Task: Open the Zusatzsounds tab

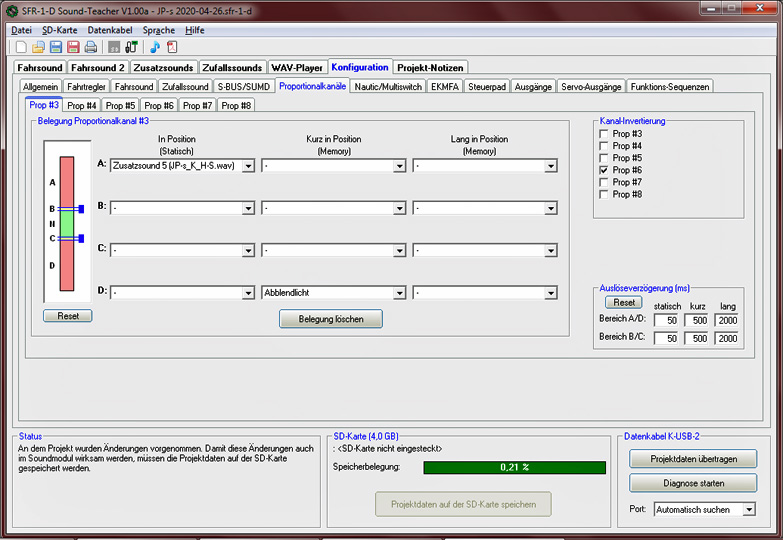Action: (x=163, y=67)
